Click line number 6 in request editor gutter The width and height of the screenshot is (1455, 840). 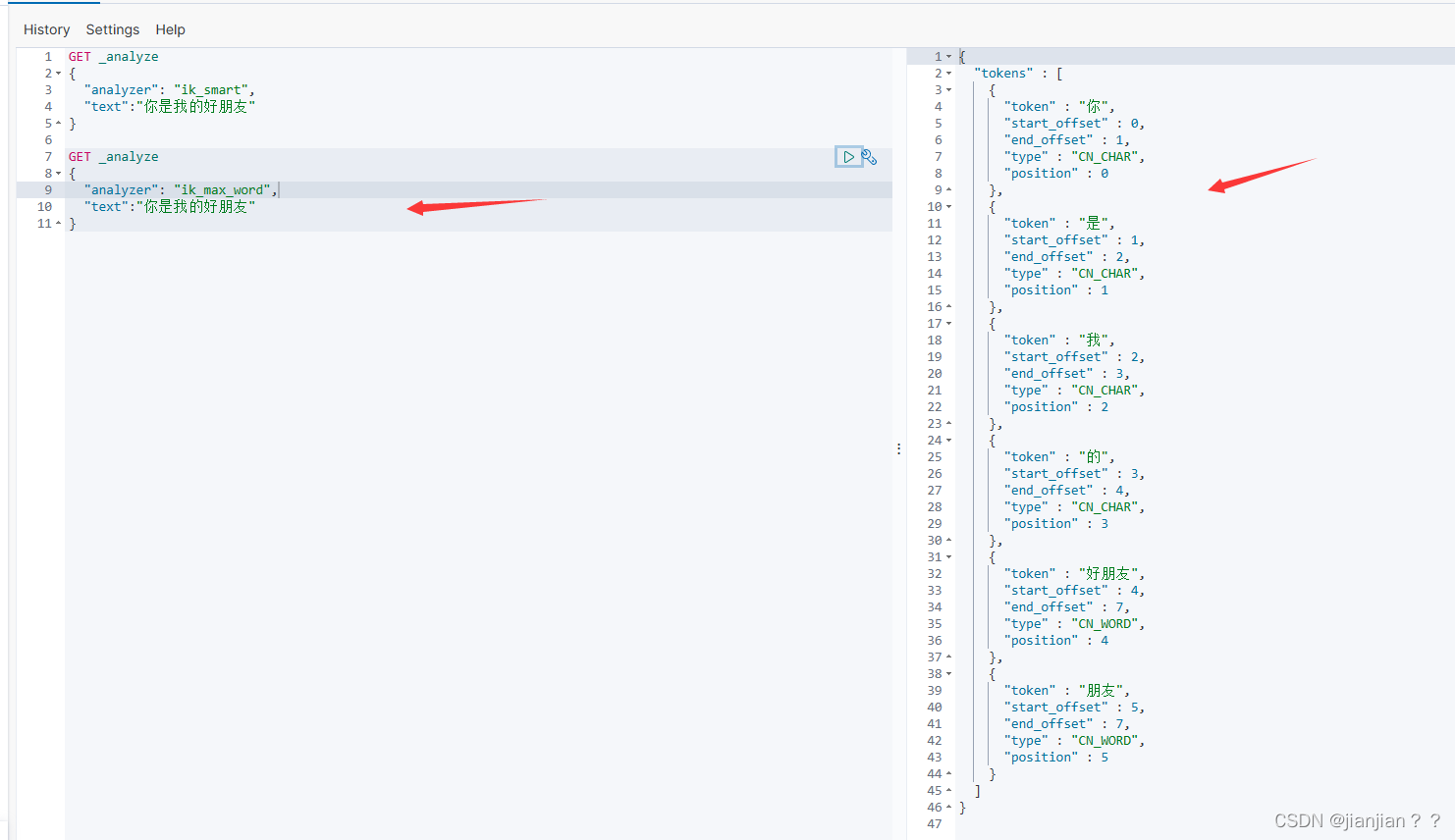click(x=48, y=140)
